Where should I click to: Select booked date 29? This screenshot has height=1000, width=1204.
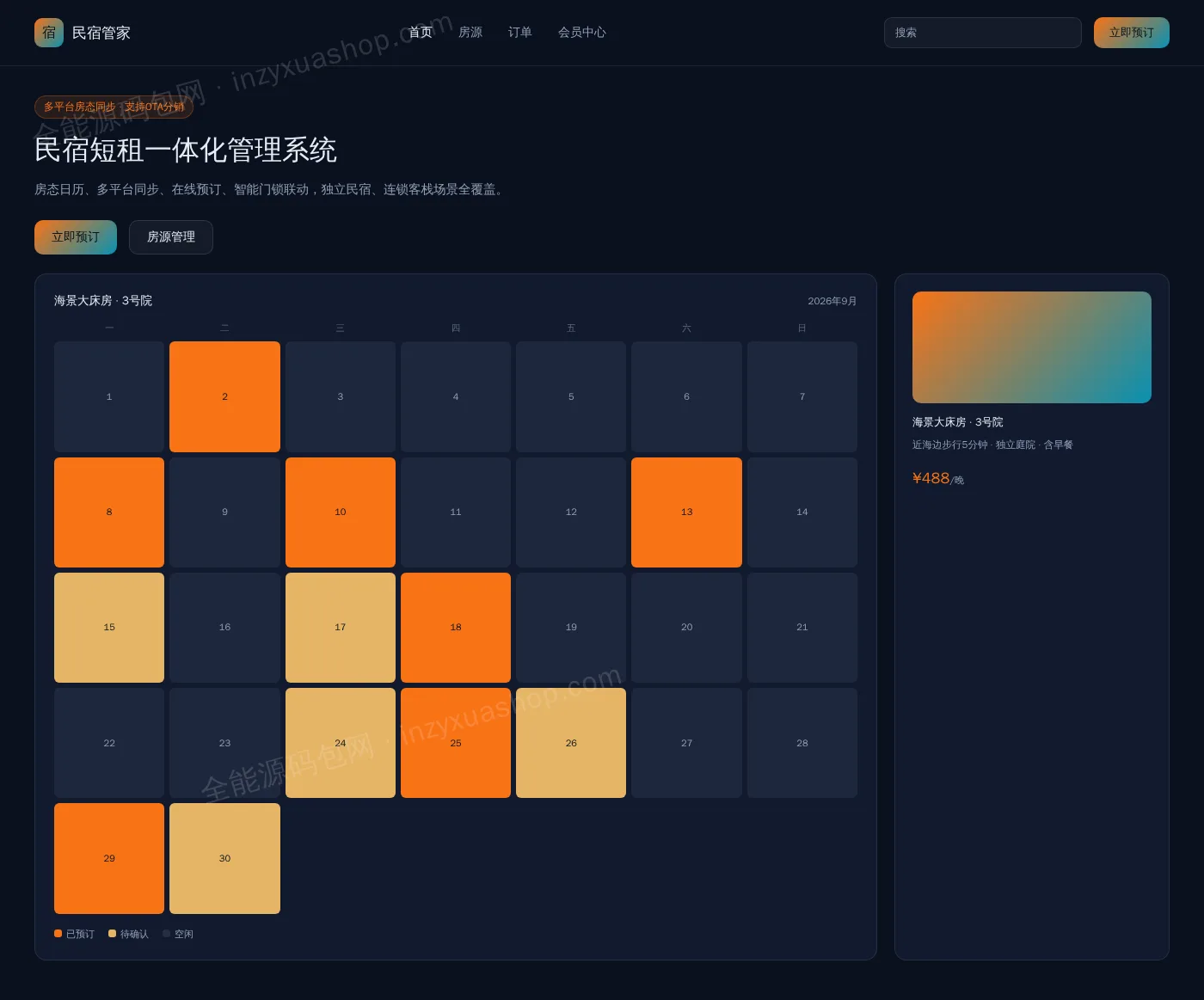point(109,858)
